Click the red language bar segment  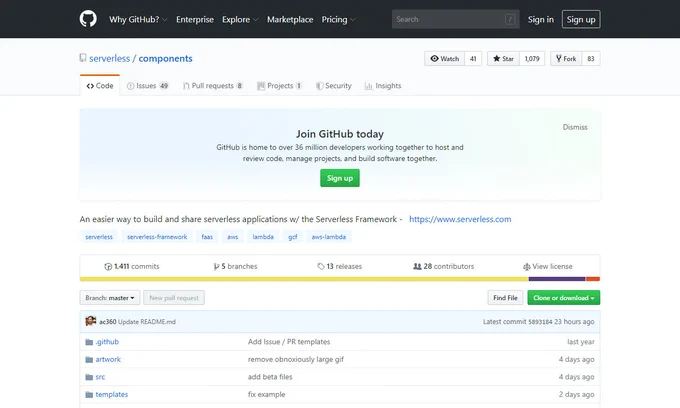pyautogui.click(x=593, y=279)
